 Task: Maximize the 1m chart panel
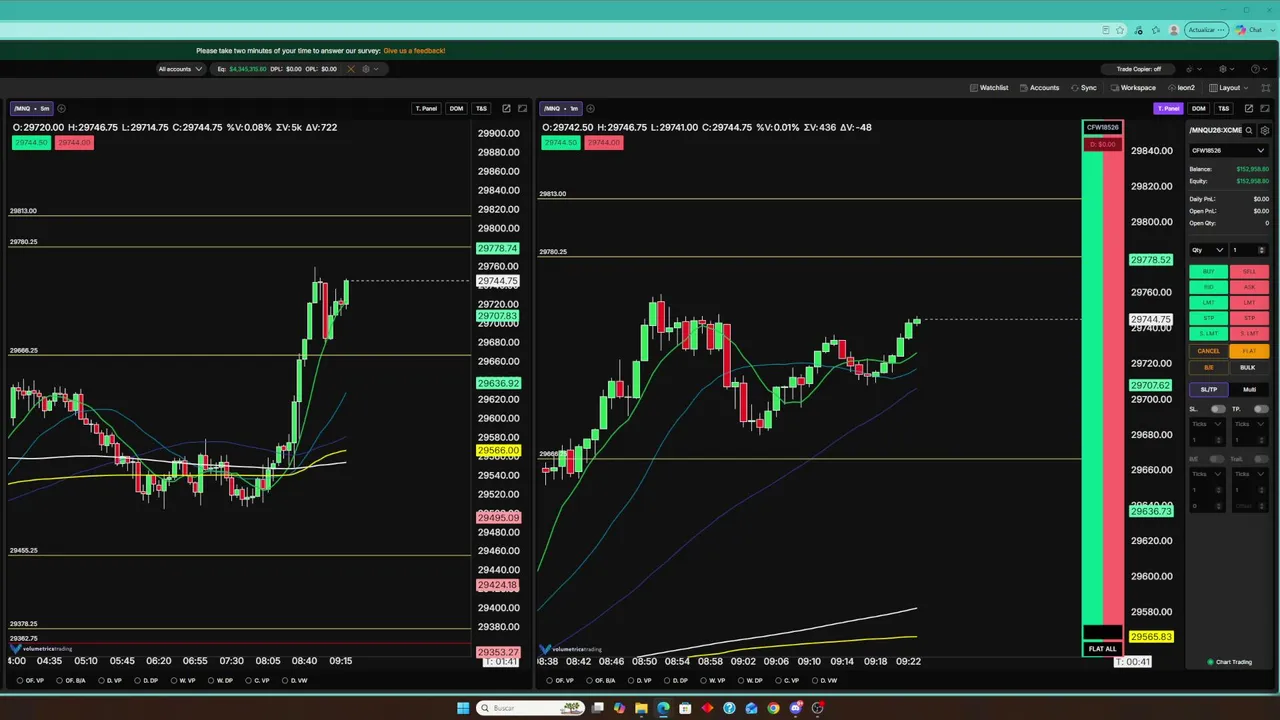(1264, 108)
